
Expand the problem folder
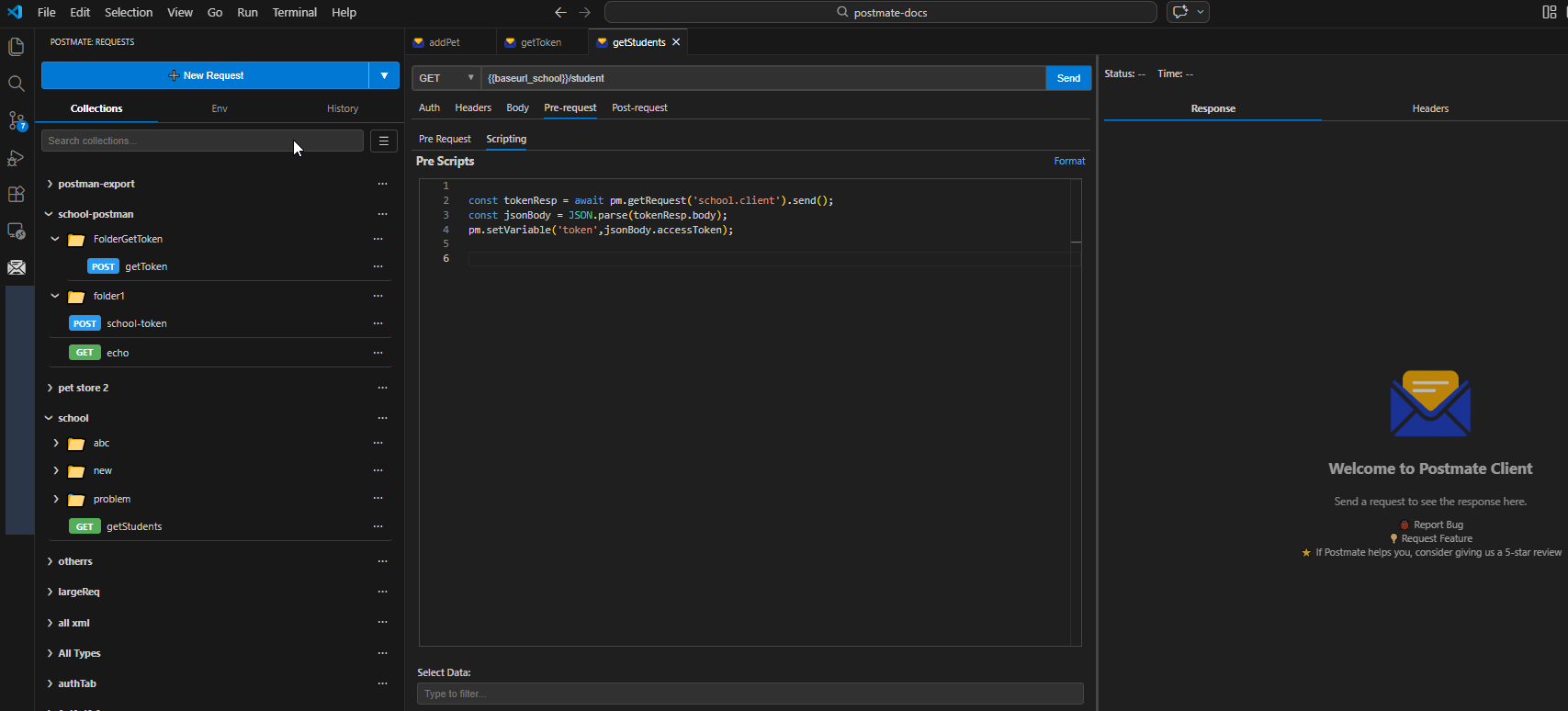click(56, 499)
